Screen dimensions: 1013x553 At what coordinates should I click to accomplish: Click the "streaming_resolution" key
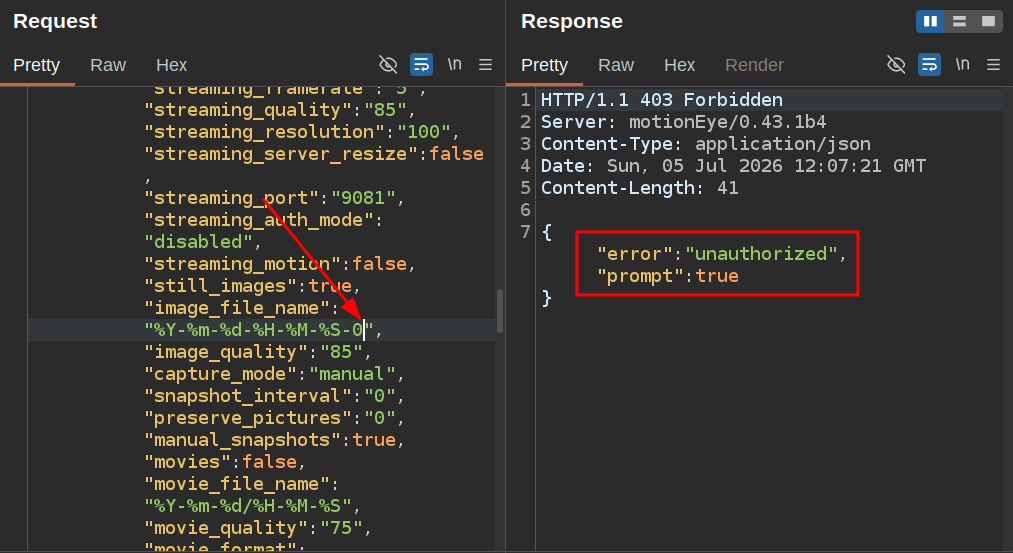(264, 132)
